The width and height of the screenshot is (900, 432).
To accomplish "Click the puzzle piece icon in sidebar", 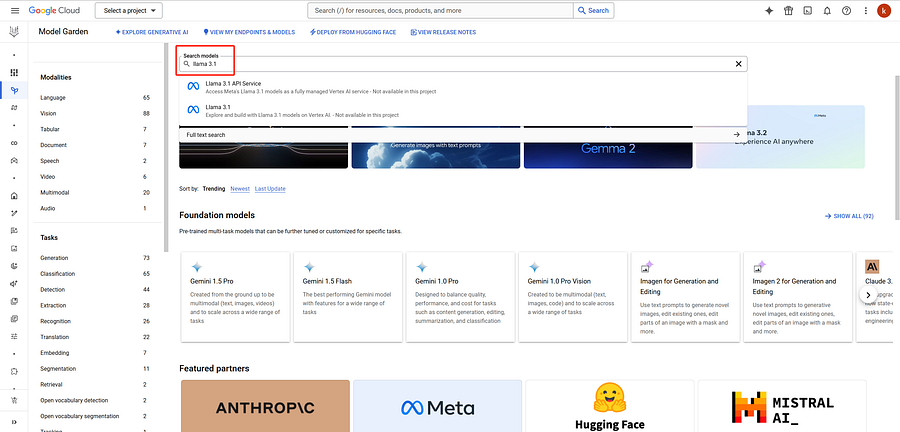I will point(14,371).
